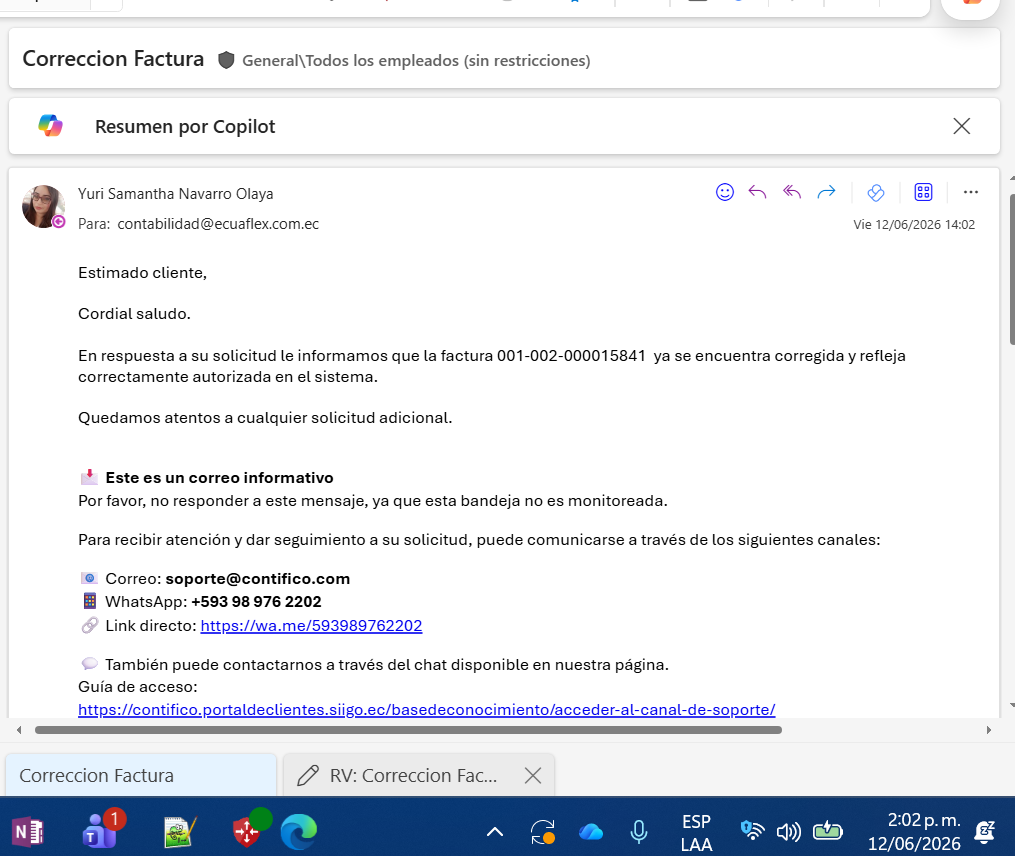Click the vertical scrollbar thumb
Screen dimensions: 1015x856
[1012, 269]
